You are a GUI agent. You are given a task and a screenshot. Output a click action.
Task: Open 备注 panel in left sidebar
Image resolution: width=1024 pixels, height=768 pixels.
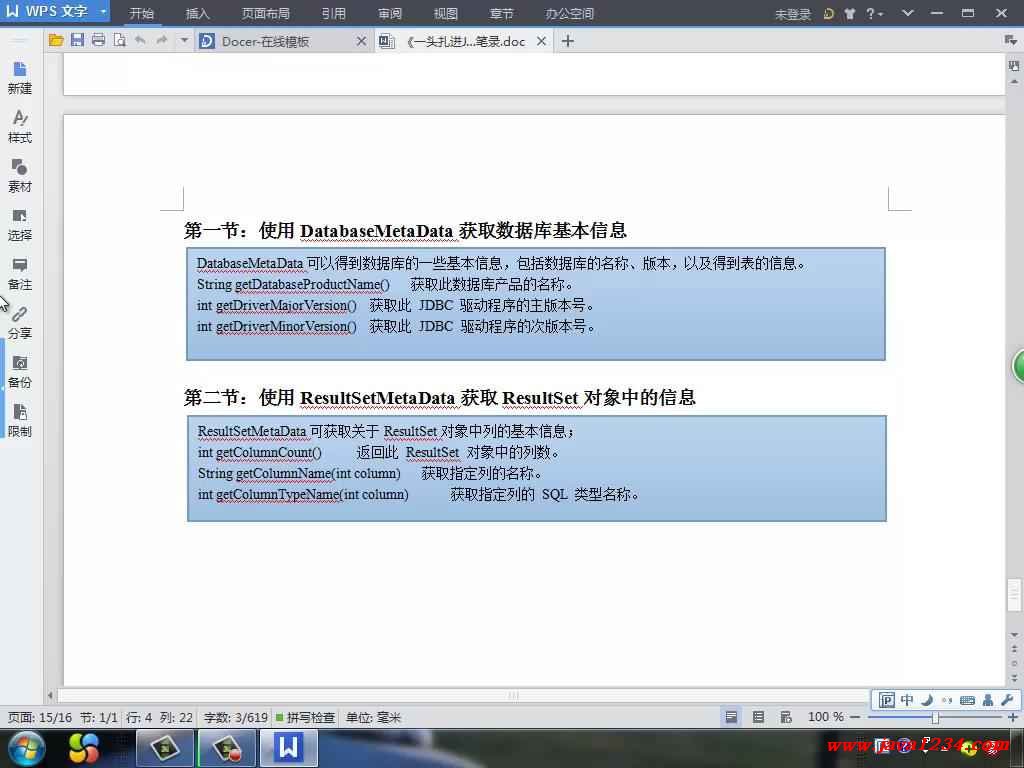20,274
